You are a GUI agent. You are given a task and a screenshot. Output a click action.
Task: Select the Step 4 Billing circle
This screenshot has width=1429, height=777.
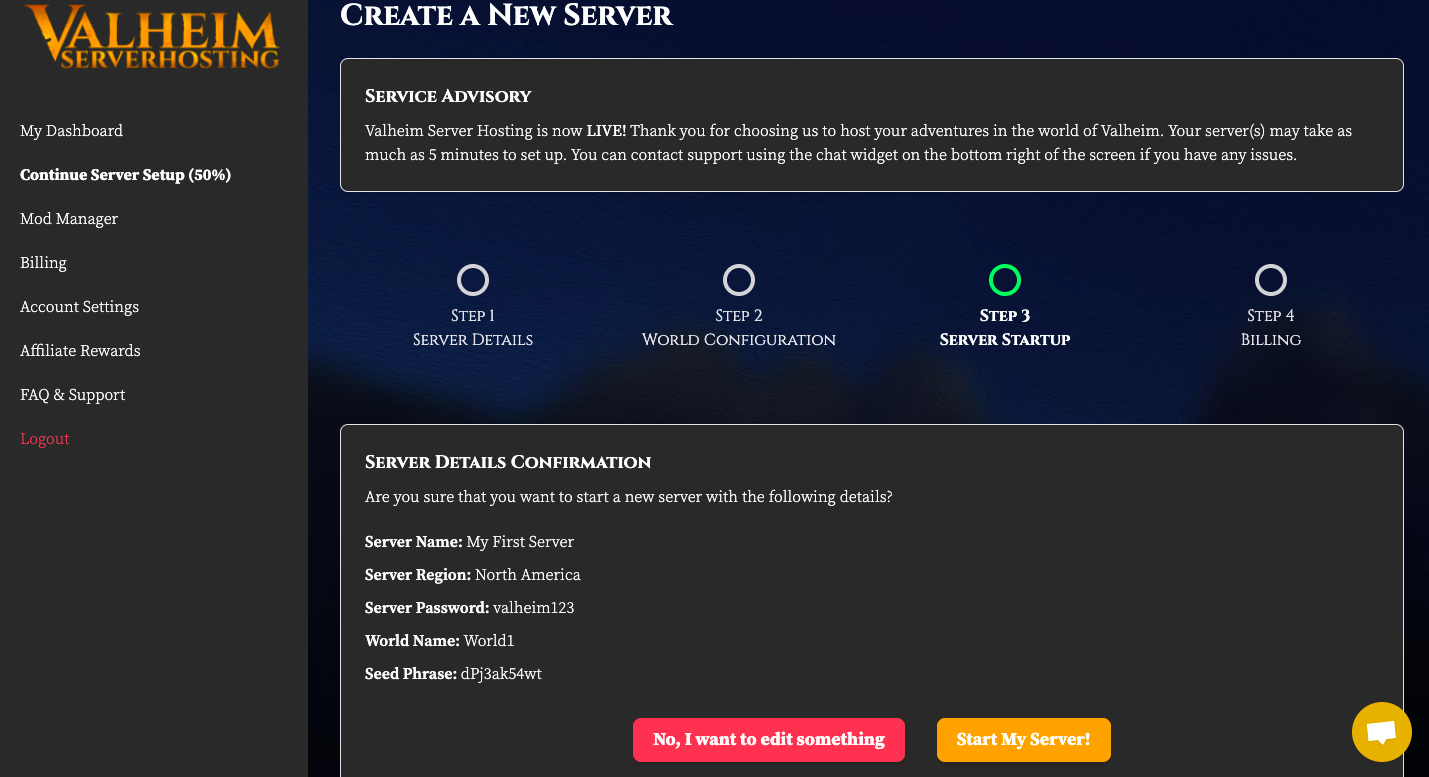(x=1271, y=280)
